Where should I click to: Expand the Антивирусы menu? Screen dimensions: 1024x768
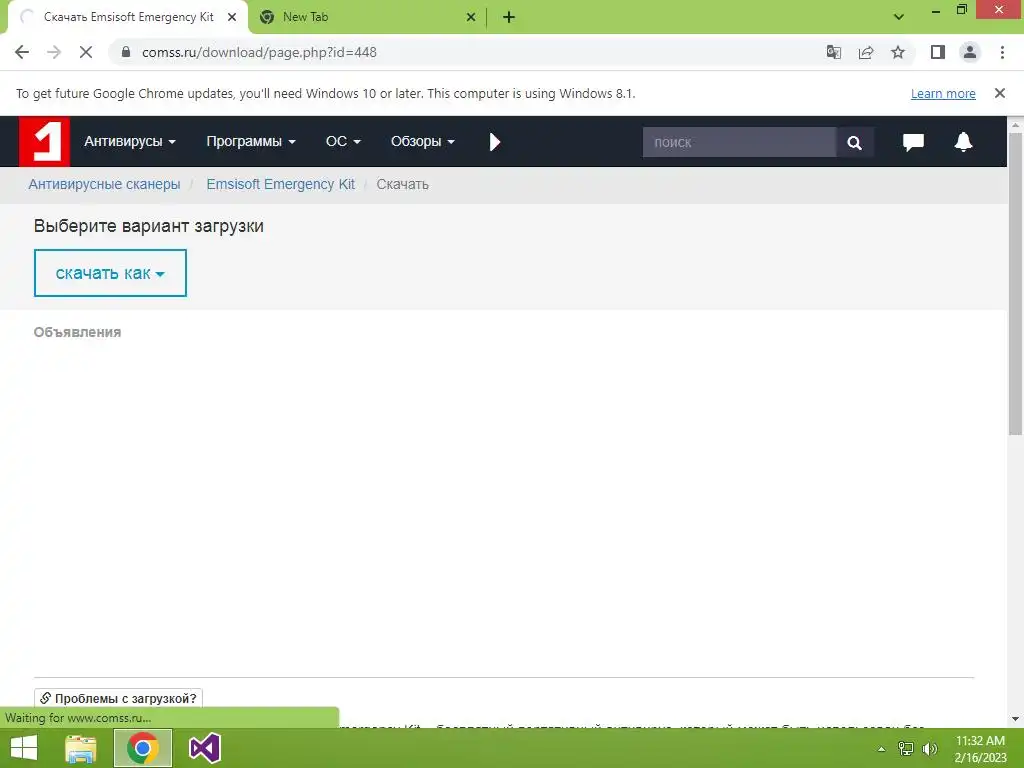pos(130,142)
